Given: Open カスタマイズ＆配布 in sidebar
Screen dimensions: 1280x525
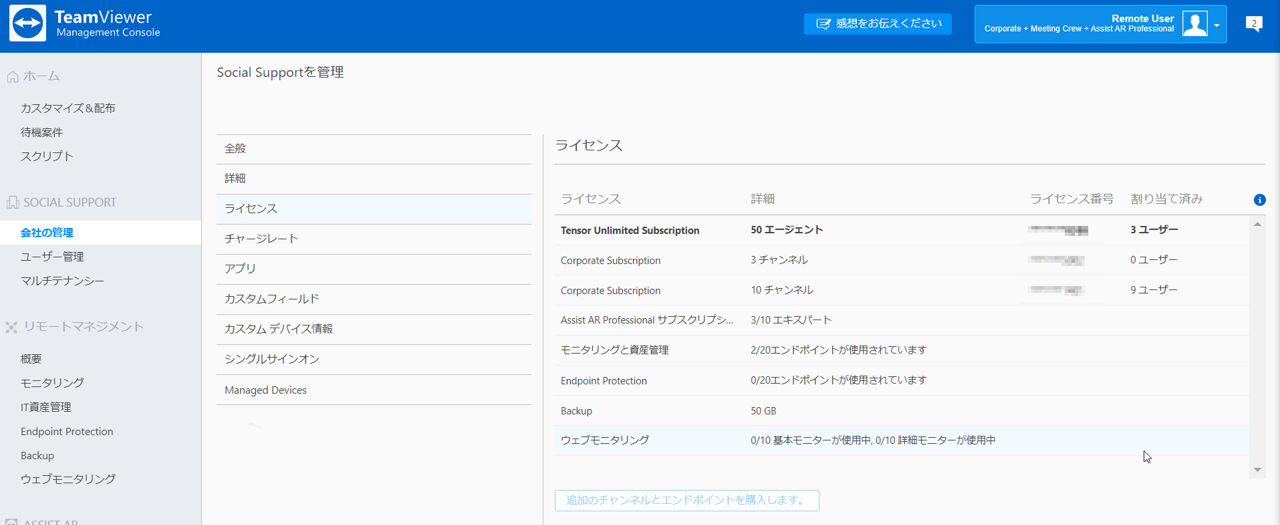Looking at the screenshot, I should coord(68,108).
